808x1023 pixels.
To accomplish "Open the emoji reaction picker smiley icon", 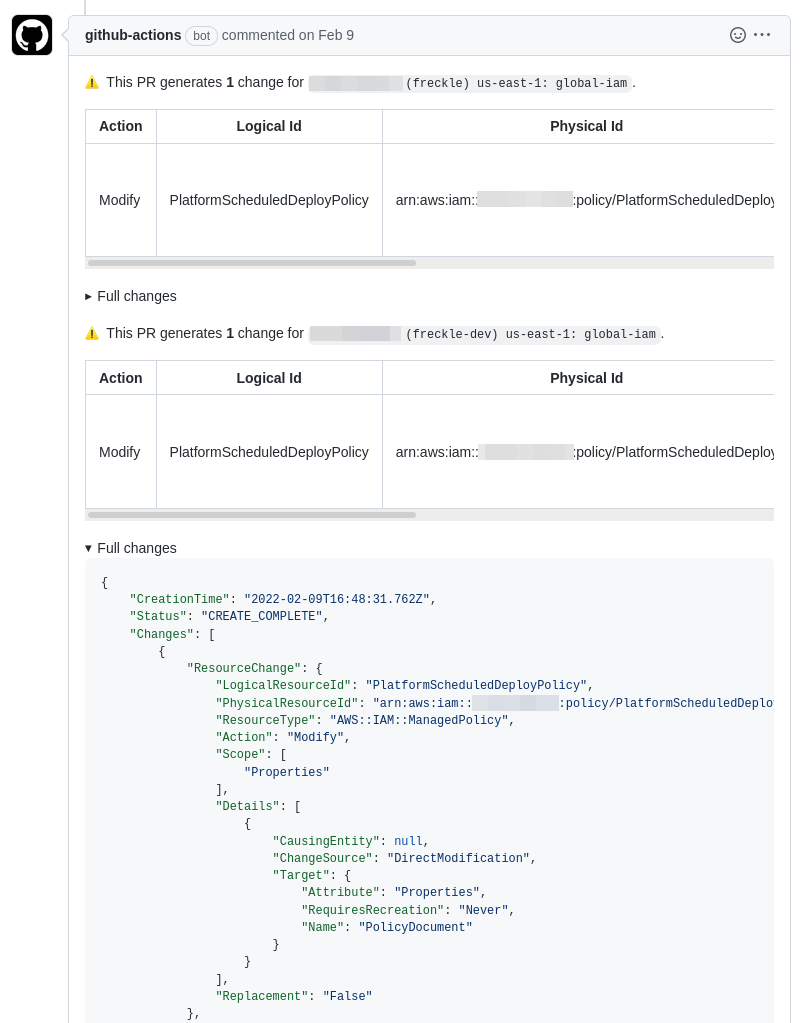I will click(738, 34).
